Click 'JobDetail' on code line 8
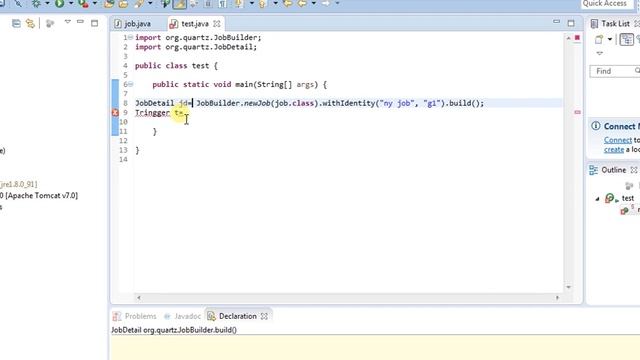This screenshot has width=640, height=360. pyautogui.click(x=155, y=103)
